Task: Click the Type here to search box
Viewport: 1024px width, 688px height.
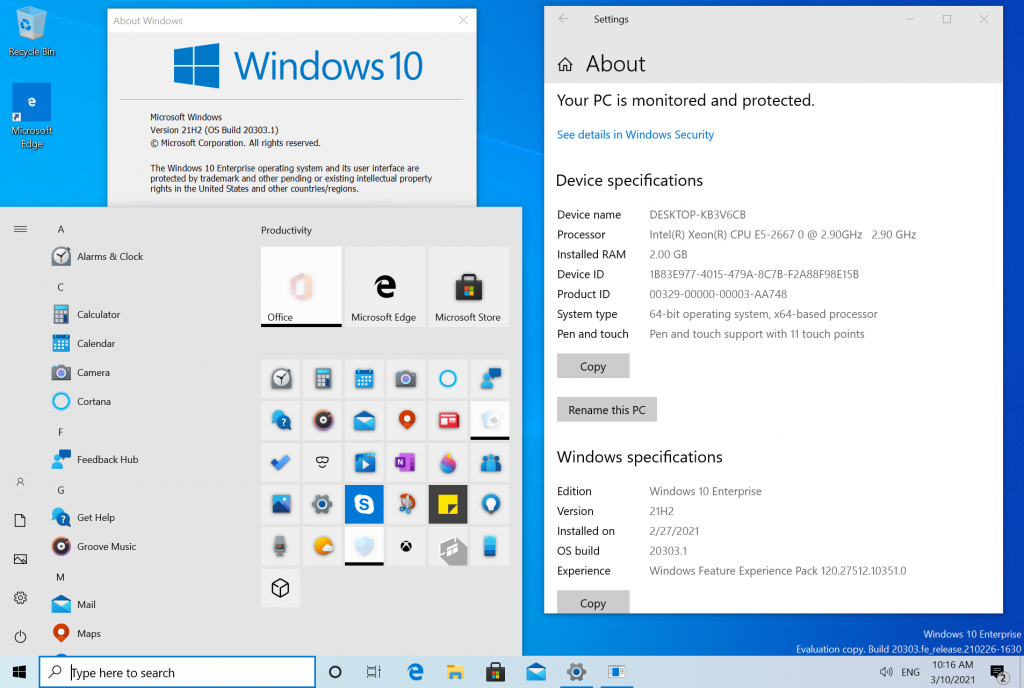Action: (x=178, y=672)
